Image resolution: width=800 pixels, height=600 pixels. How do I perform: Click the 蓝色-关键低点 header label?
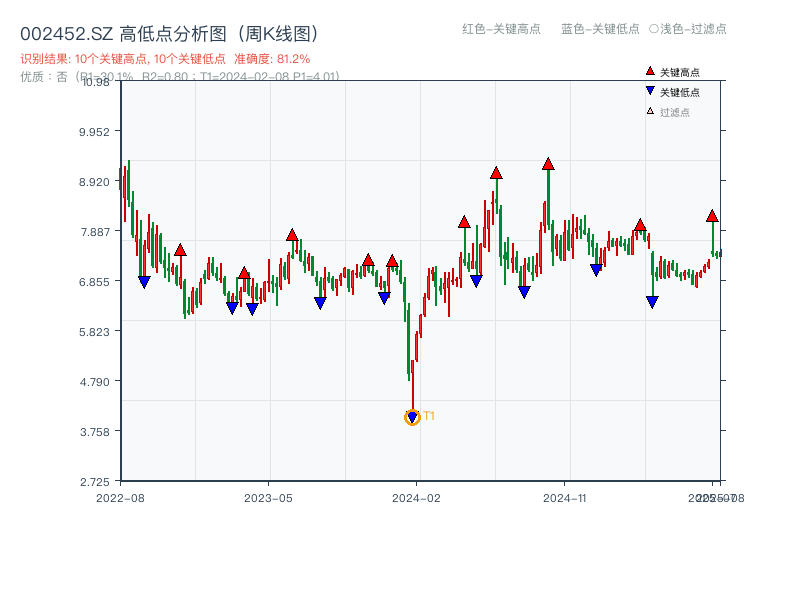(x=600, y=29)
